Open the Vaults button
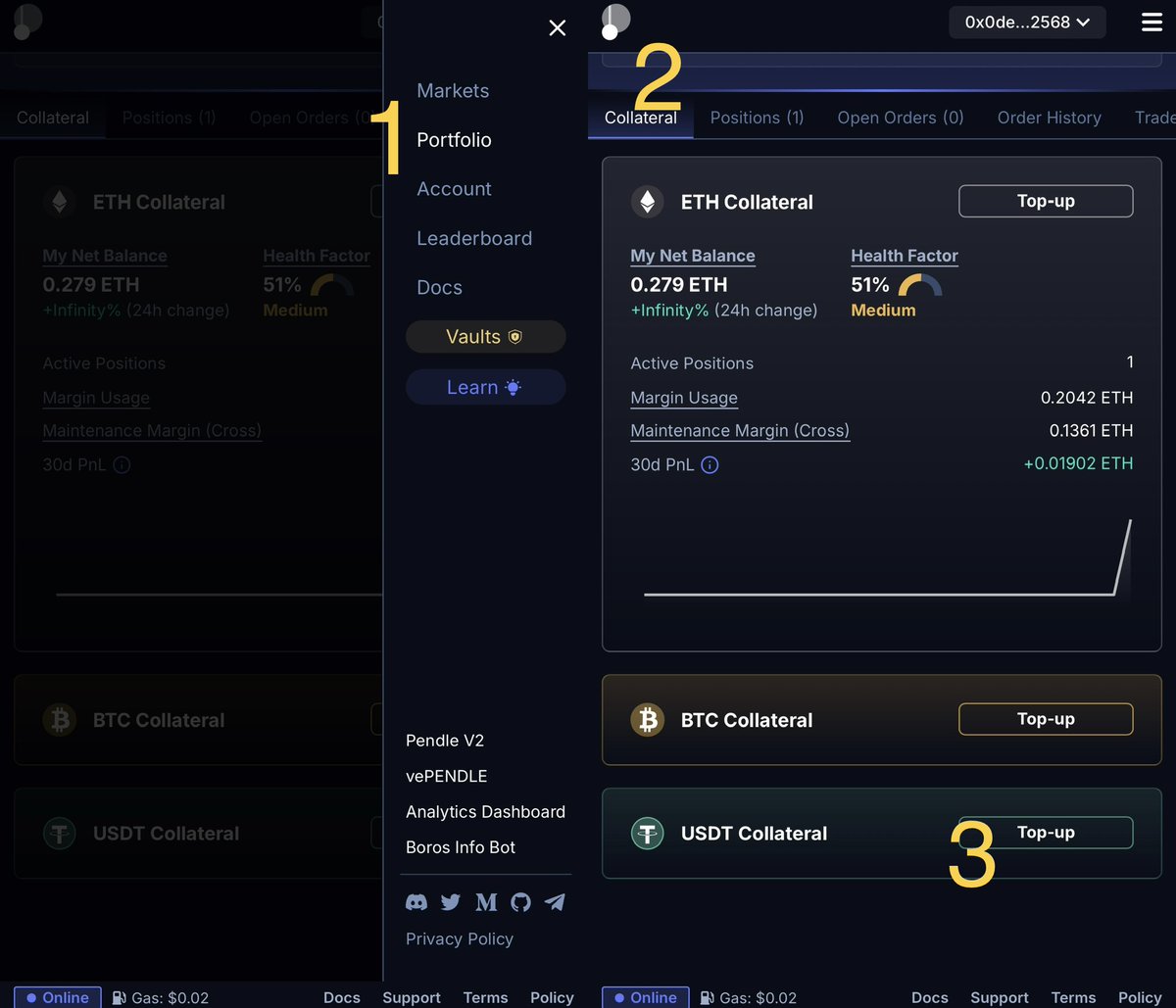This screenshot has height=1008, width=1176. [485, 336]
